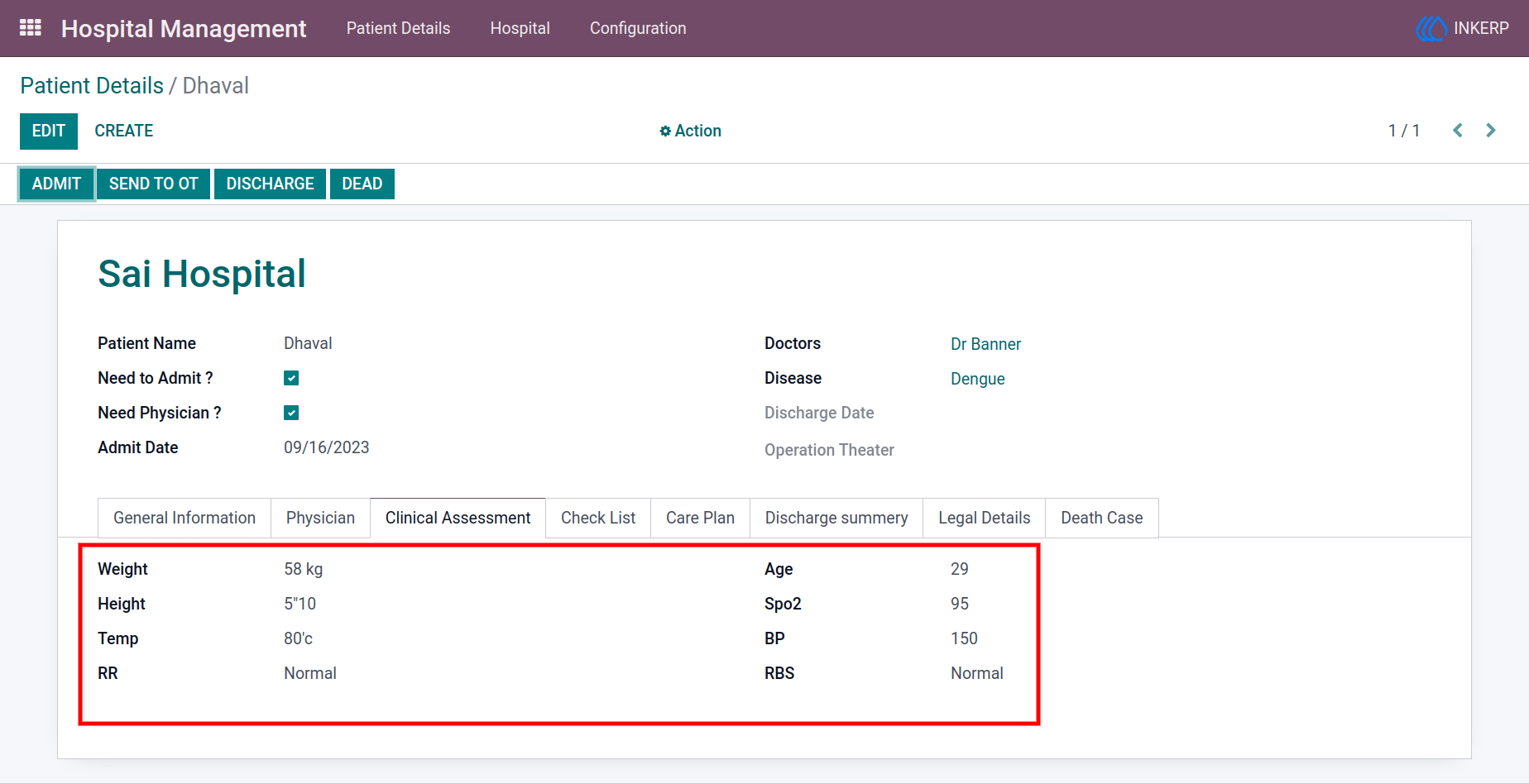This screenshot has height=784, width=1529.
Task: Open the Death Case tab
Action: (1102, 518)
